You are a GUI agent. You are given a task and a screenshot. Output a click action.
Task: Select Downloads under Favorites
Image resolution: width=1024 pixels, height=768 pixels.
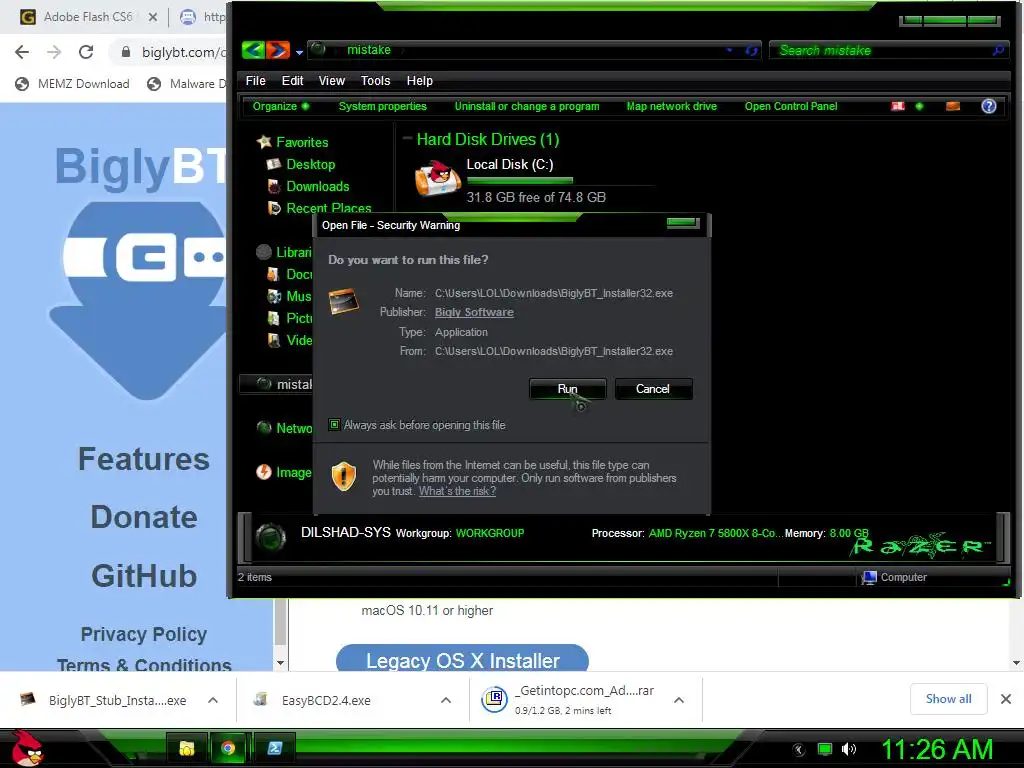pyautogui.click(x=317, y=186)
